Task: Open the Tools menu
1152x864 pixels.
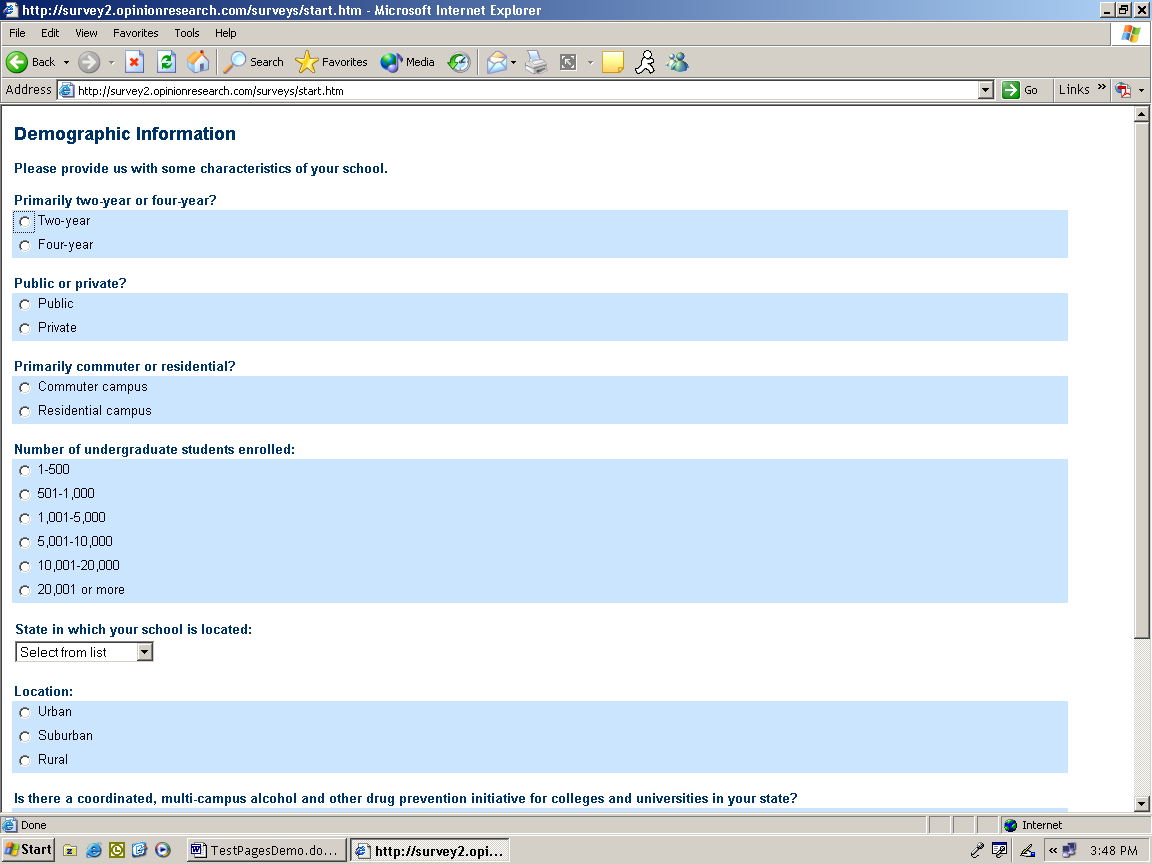Action: point(187,33)
